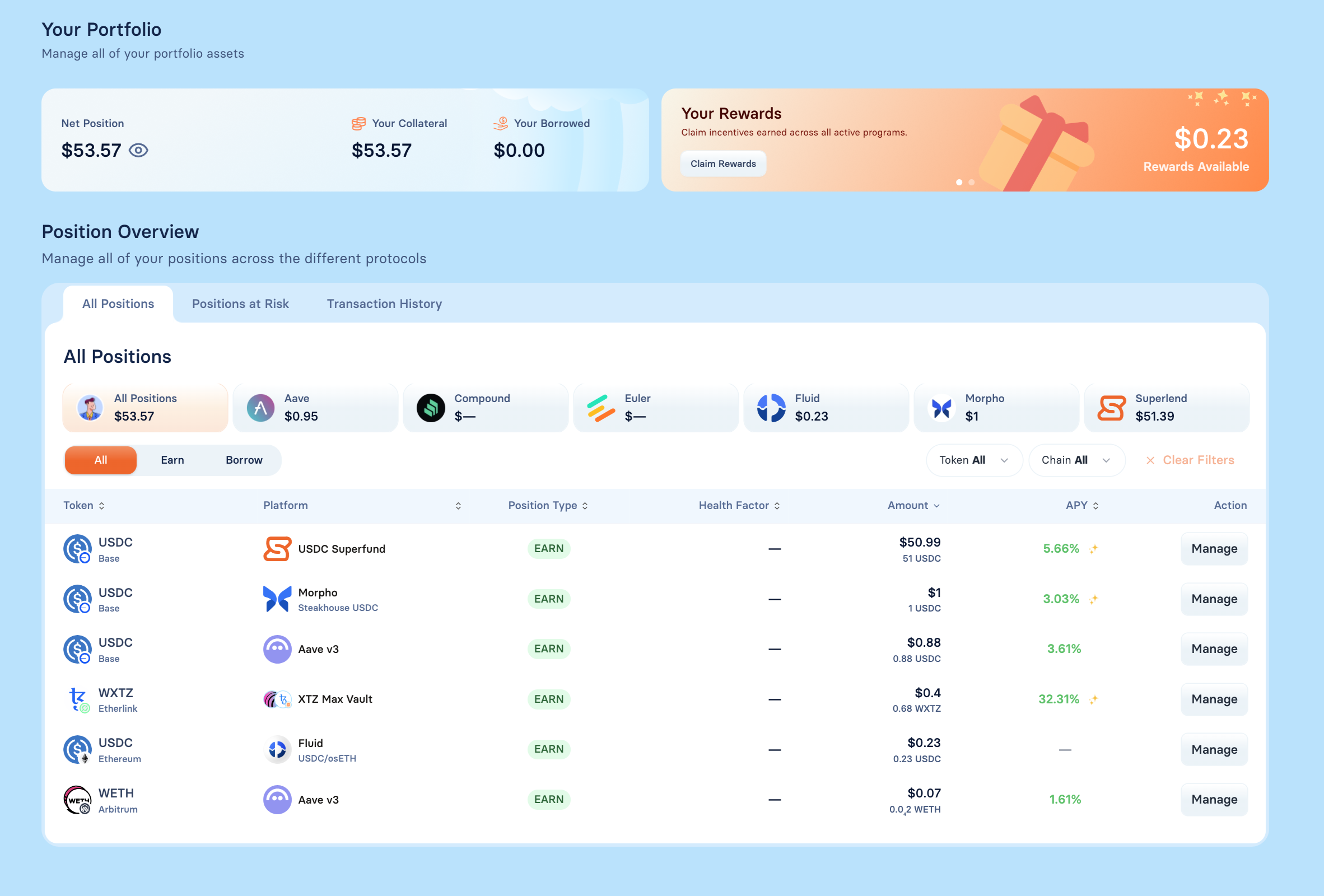
Task: Click the Claim Rewards button
Action: click(723, 164)
